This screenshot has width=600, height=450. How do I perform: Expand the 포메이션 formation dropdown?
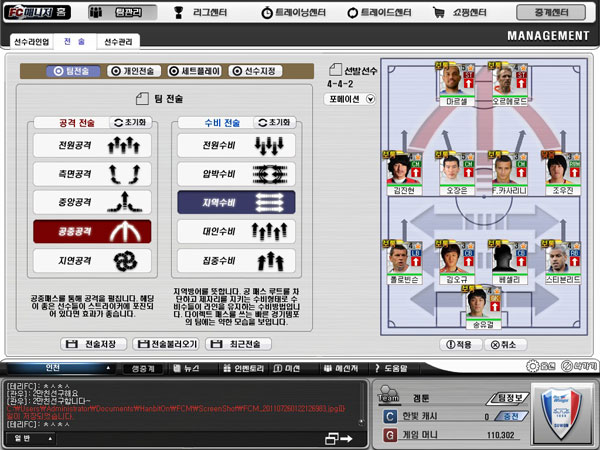352,99
